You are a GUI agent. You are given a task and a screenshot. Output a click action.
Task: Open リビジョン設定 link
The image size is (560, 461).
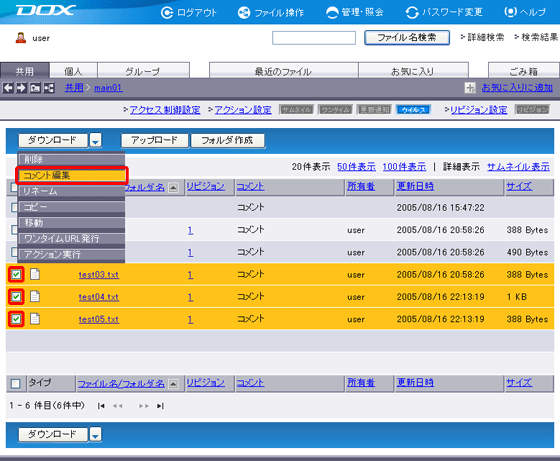479,110
